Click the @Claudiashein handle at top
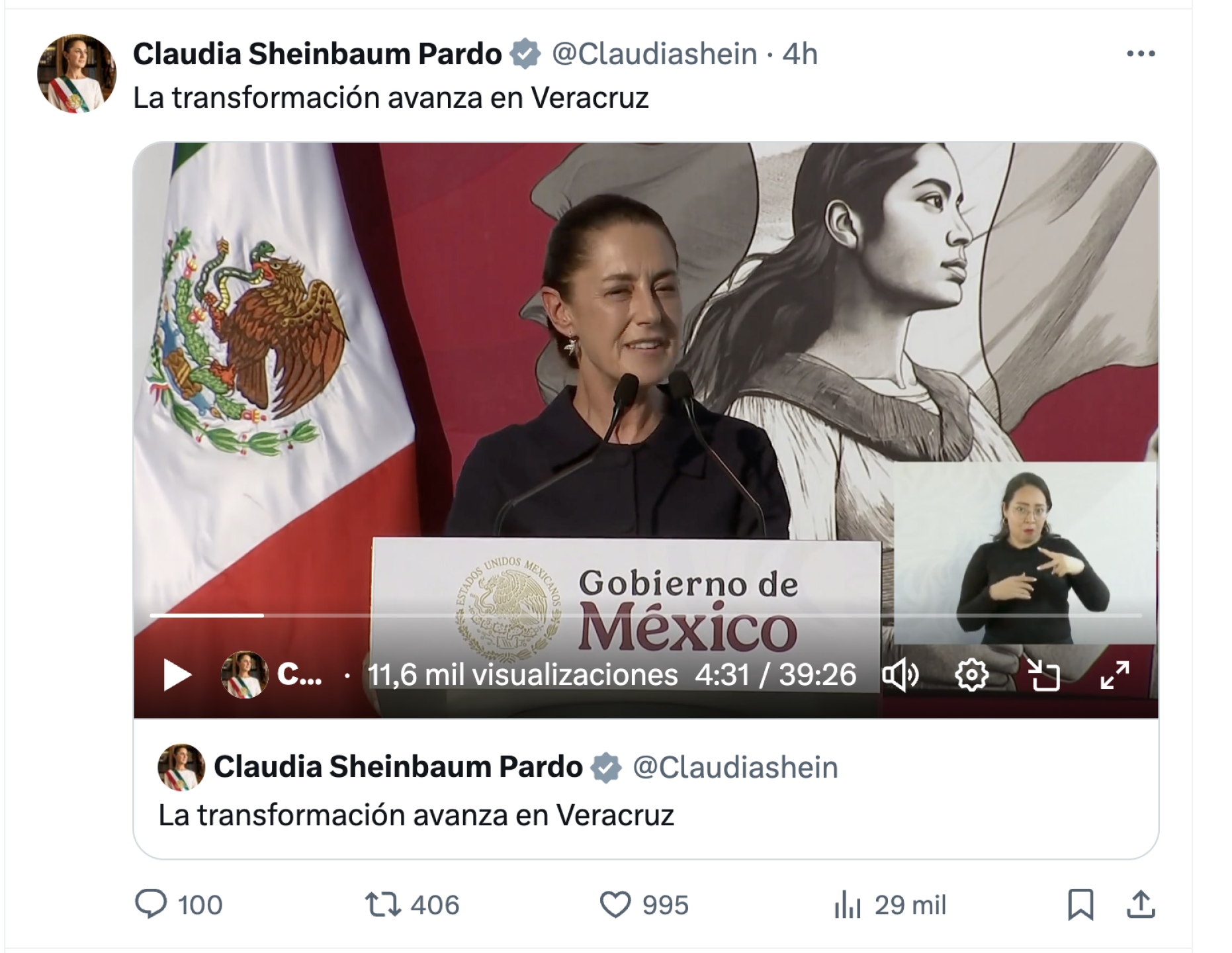 point(654,54)
